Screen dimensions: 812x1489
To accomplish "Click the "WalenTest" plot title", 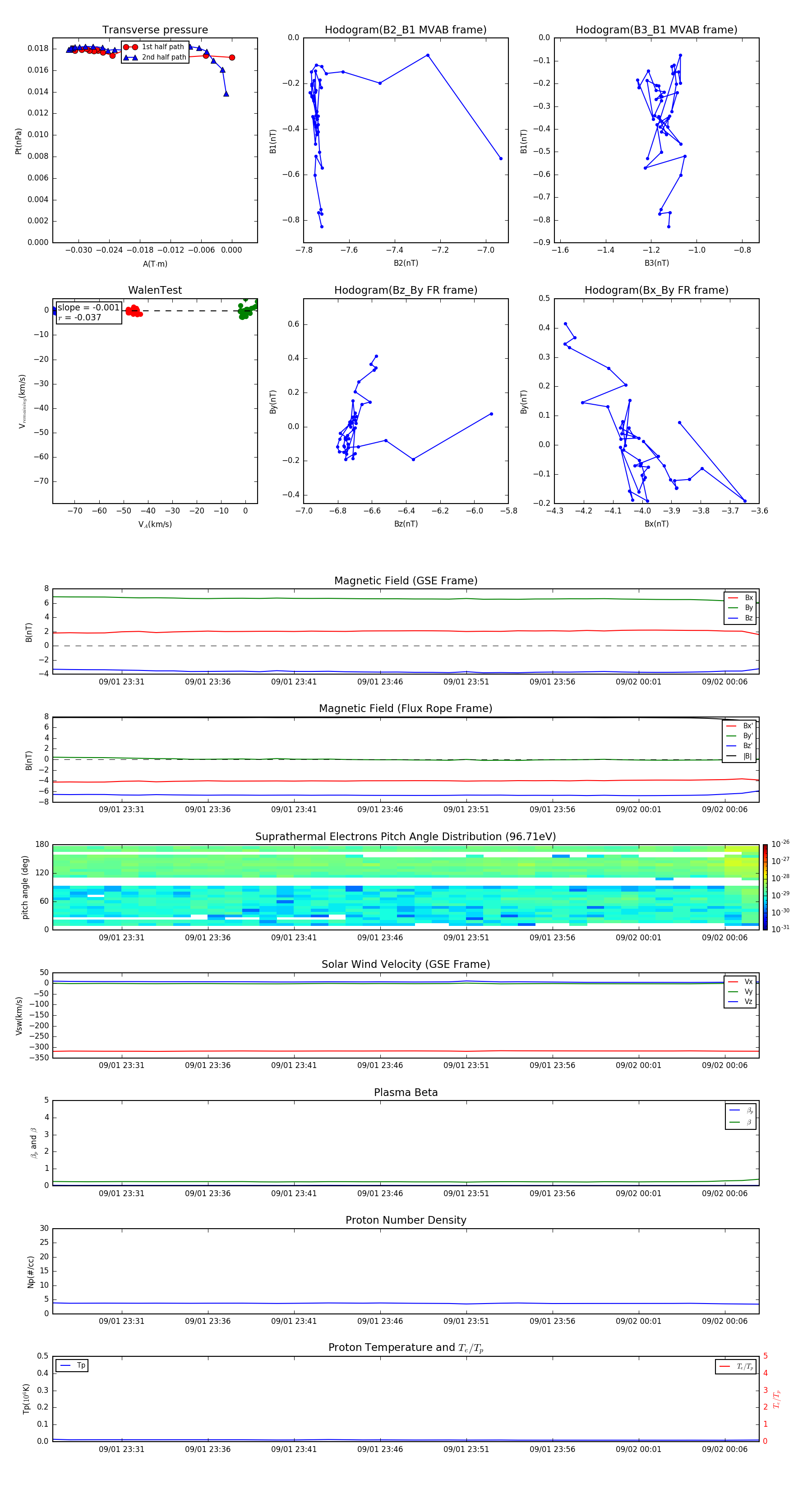I will (155, 290).
